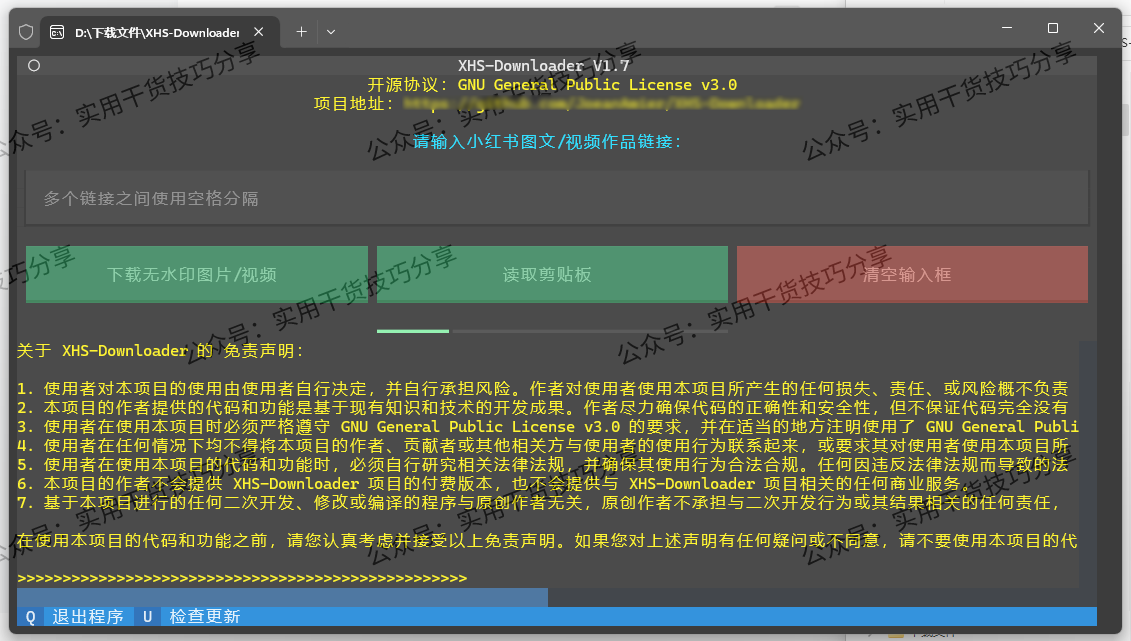Open a new terminal tab with the plus icon
The width and height of the screenshot is (1131, 641).
pyautogui.click(x=300, y=31)
